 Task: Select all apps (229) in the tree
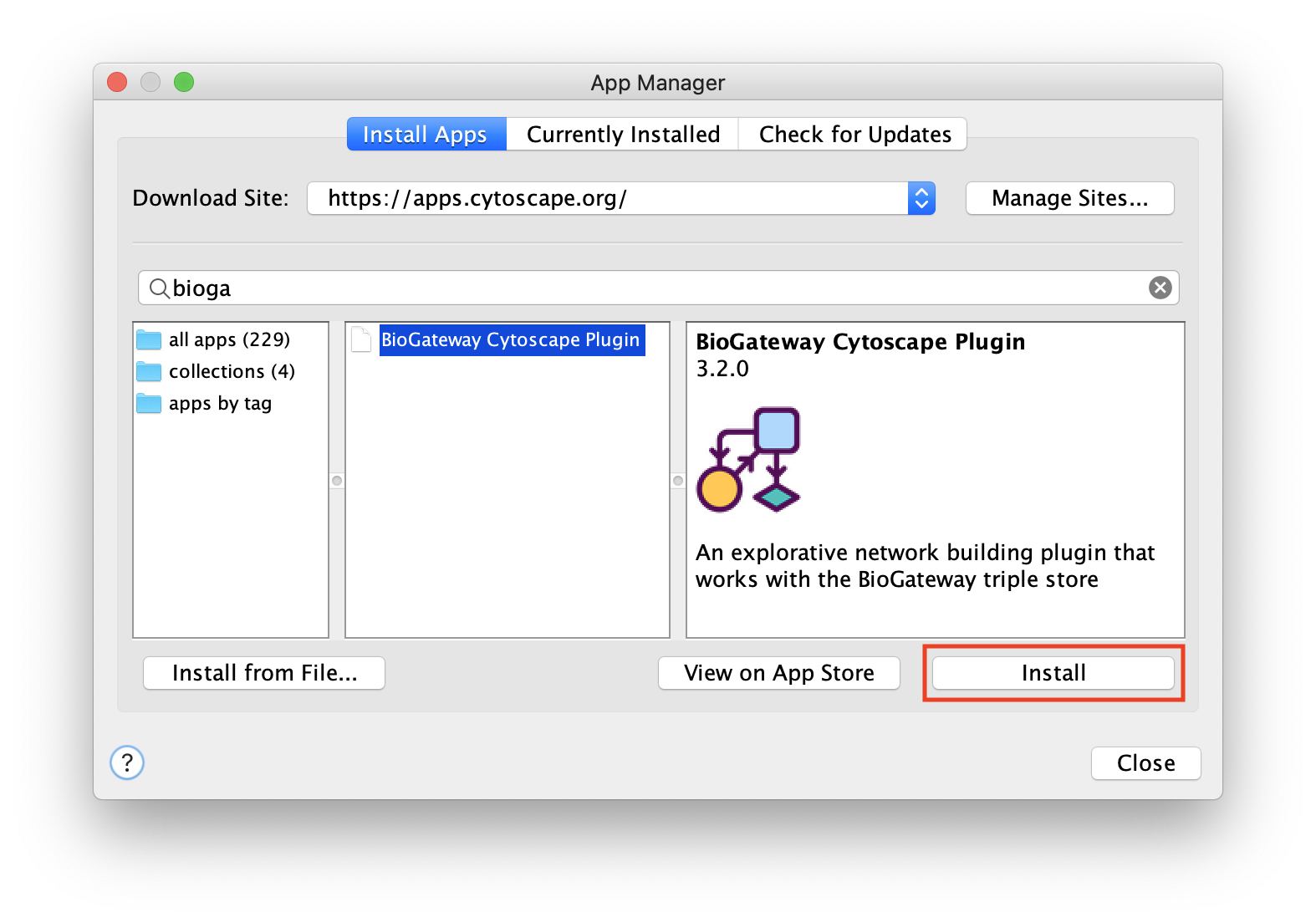[229, 339]
